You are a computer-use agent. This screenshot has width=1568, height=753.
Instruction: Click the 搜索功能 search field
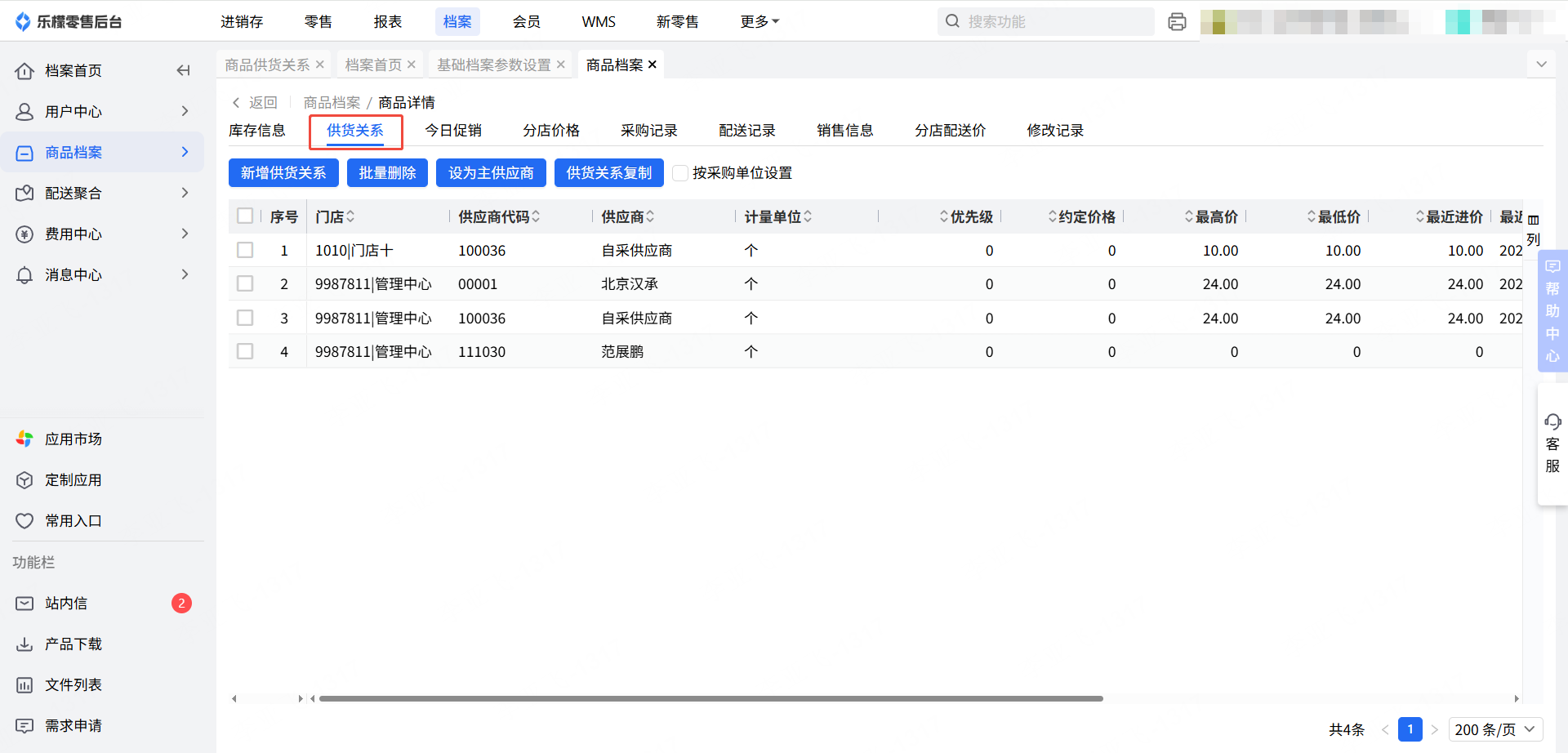pos(1053,22)
